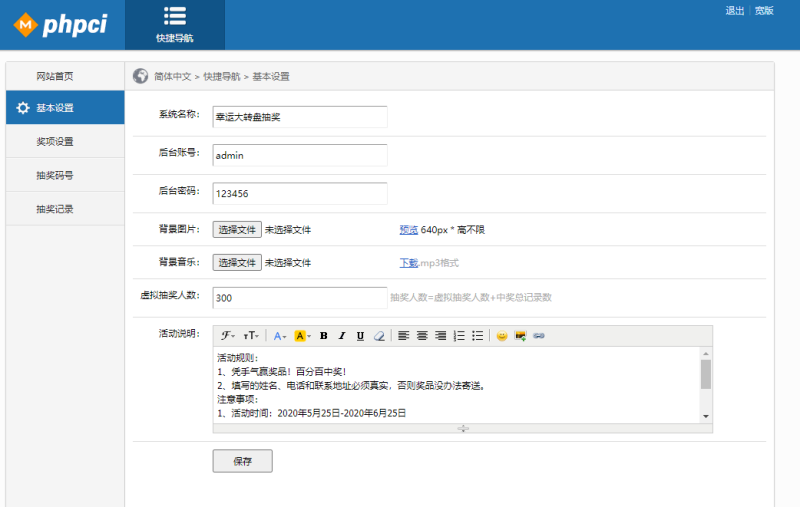Click the editor resize handle bar
This screenshot has width=800, height=507.
[x=463, y=428]
